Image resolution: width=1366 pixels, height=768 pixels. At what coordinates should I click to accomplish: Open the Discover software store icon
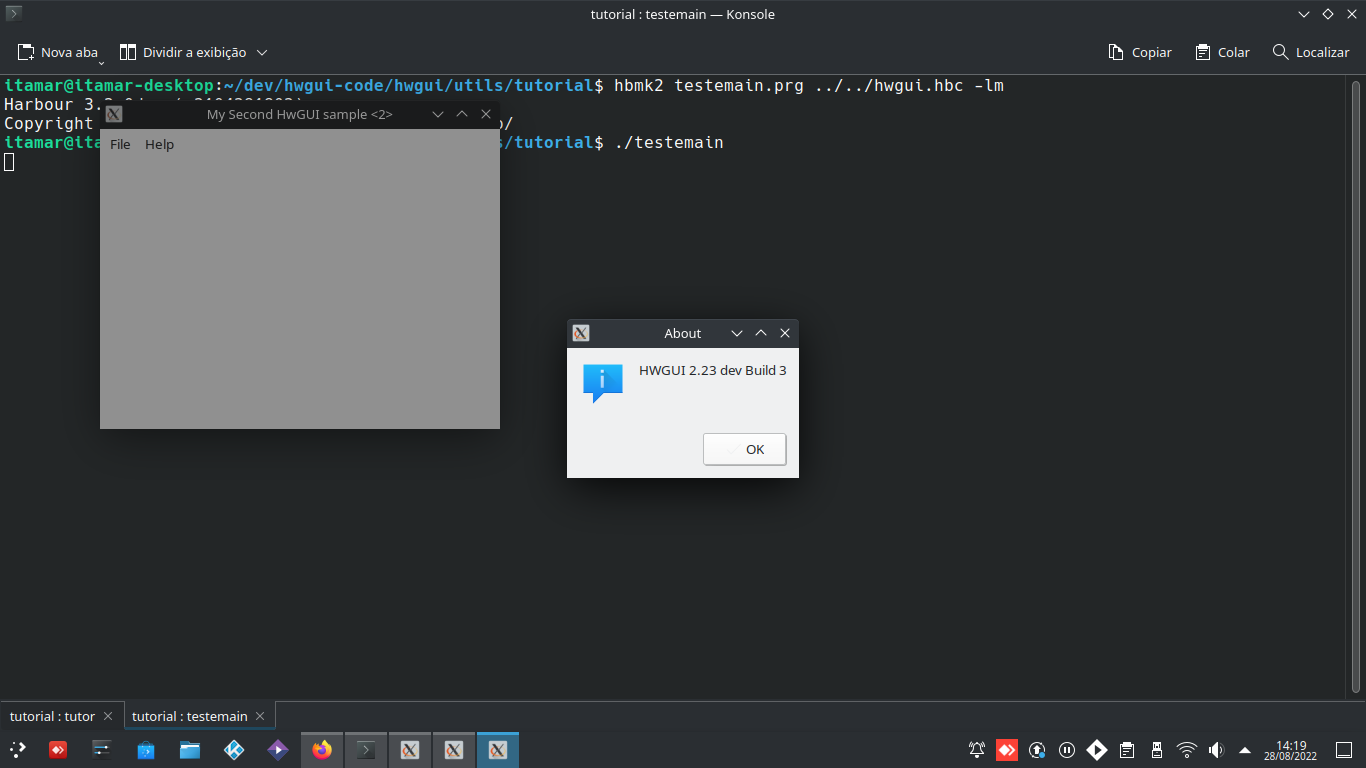click(x=146, y=749)
